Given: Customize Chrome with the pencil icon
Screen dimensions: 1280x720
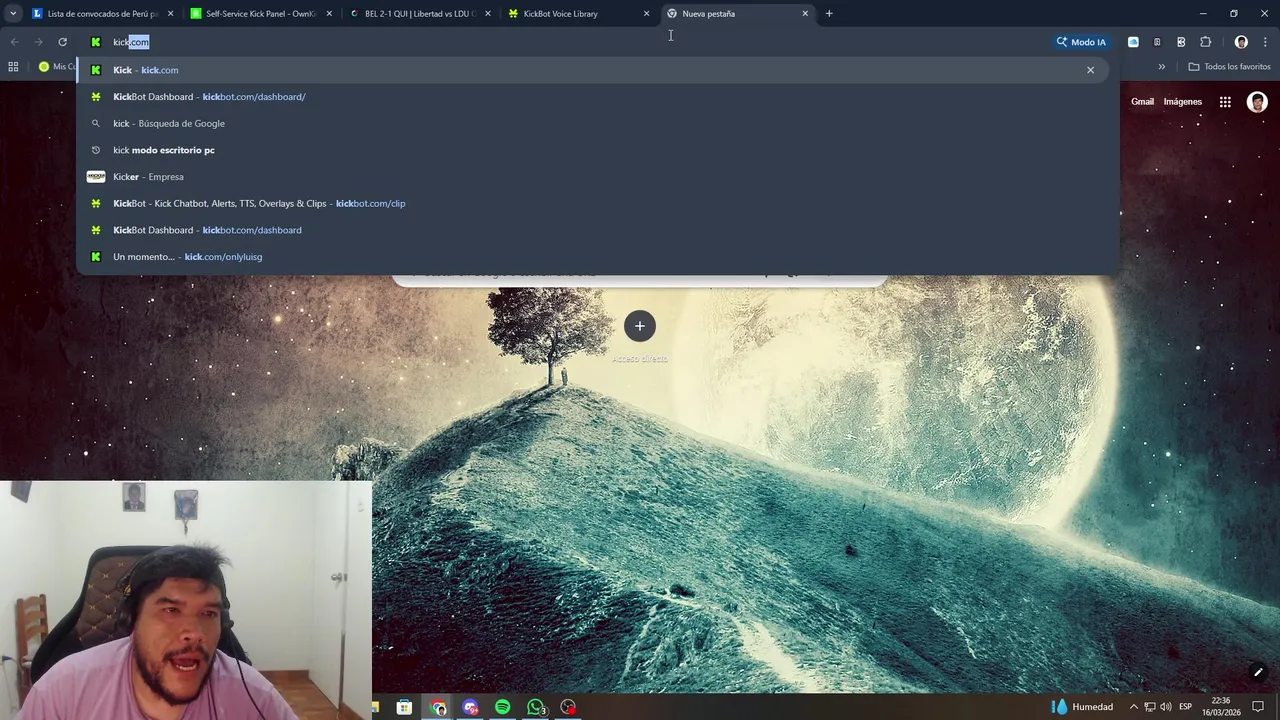Looking at the screenshot, I should [x=1258, y=672].
